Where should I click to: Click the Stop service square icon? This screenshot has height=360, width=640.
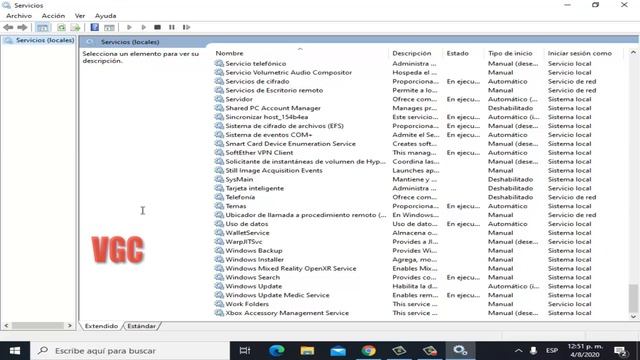(x=158, y=27)
